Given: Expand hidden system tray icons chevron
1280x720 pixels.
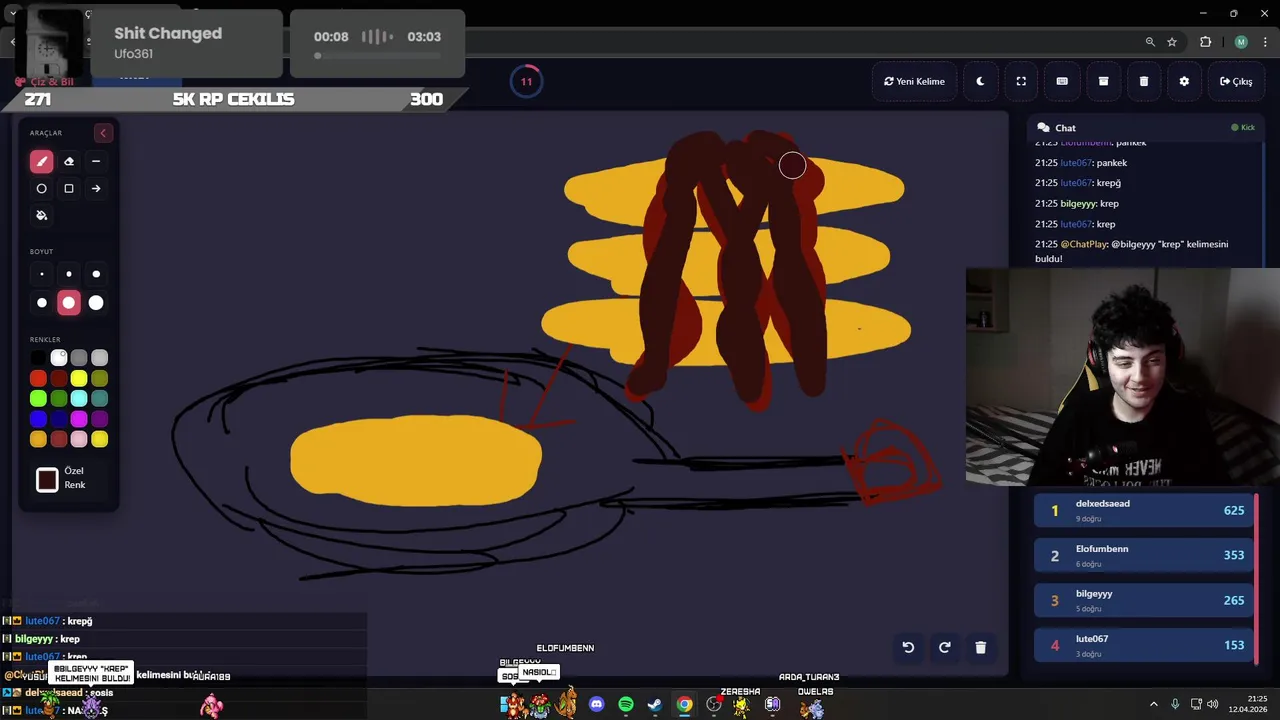Looking at the screenshot, I should coord(1153,704).
